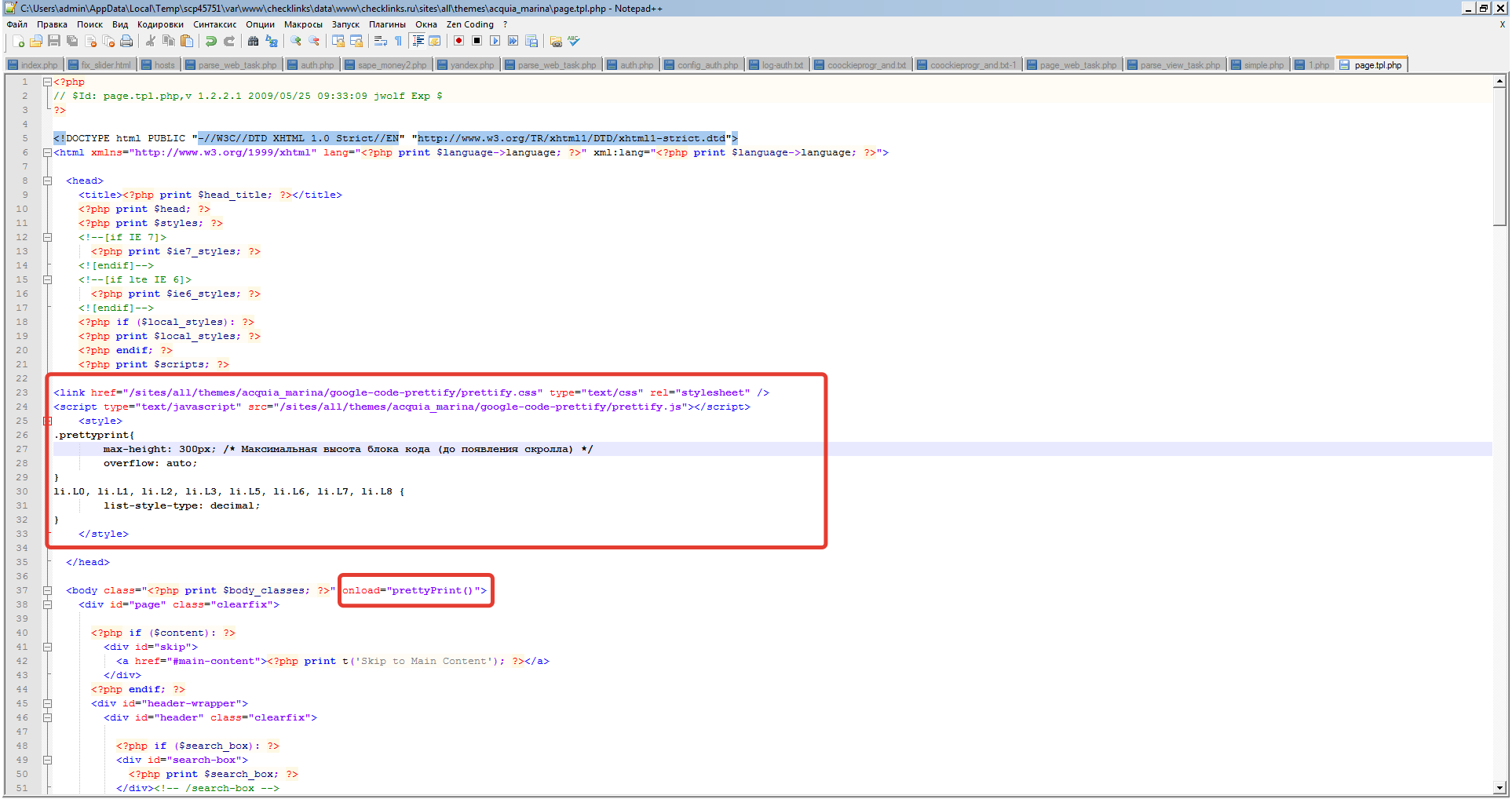Start macro recording red dot icon
This screenshot has width=1512, height=799.
point(458,42)
